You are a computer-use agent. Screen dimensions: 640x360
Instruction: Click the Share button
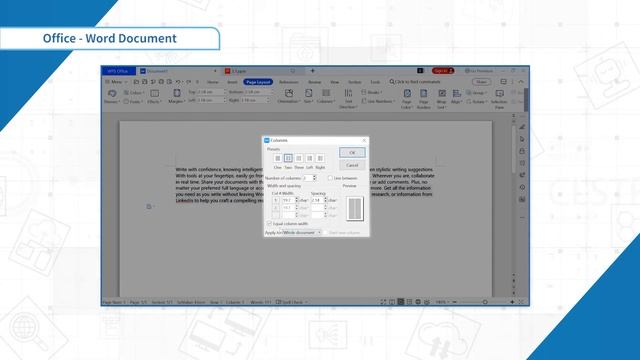pos(482,82)
